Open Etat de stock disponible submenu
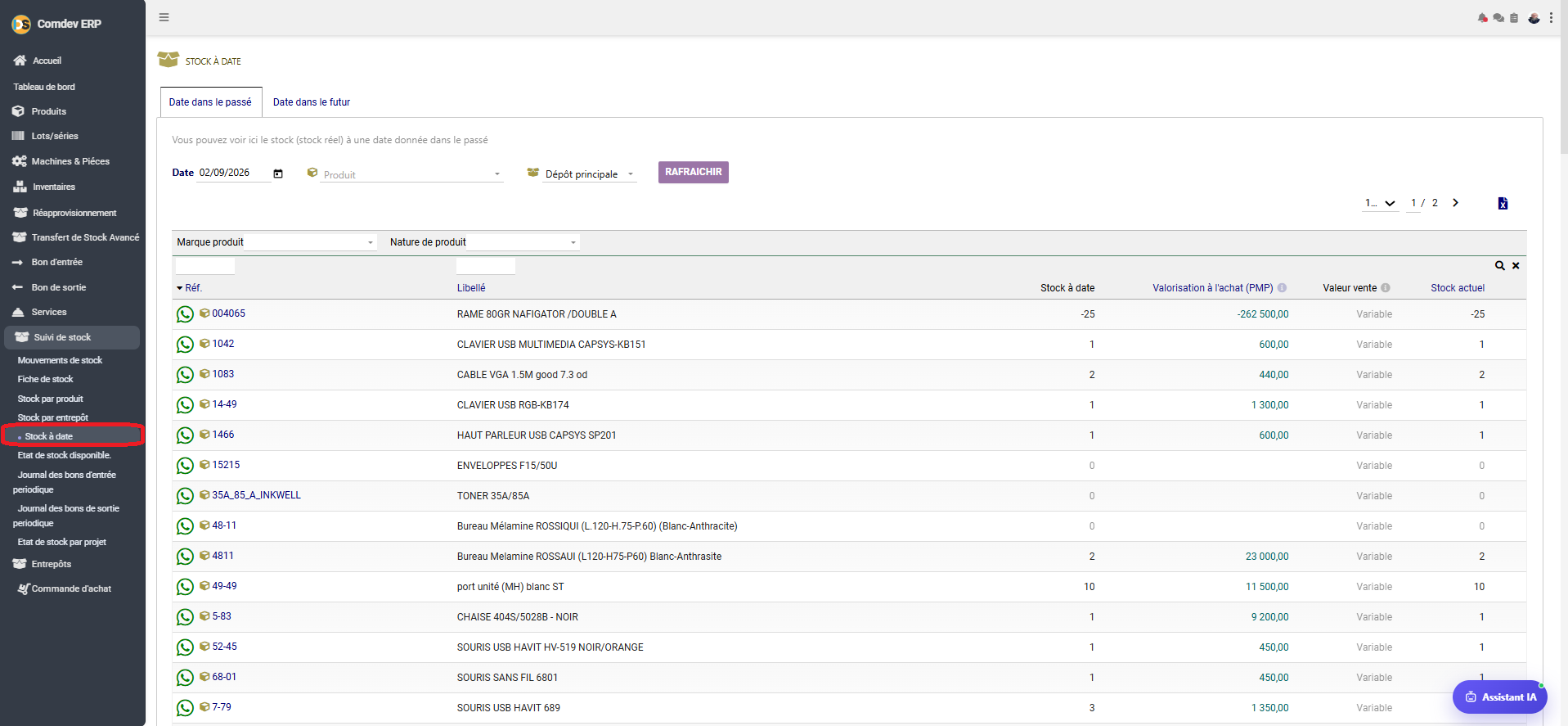Viewport: 1568px width, 726px height. [64, 455]
